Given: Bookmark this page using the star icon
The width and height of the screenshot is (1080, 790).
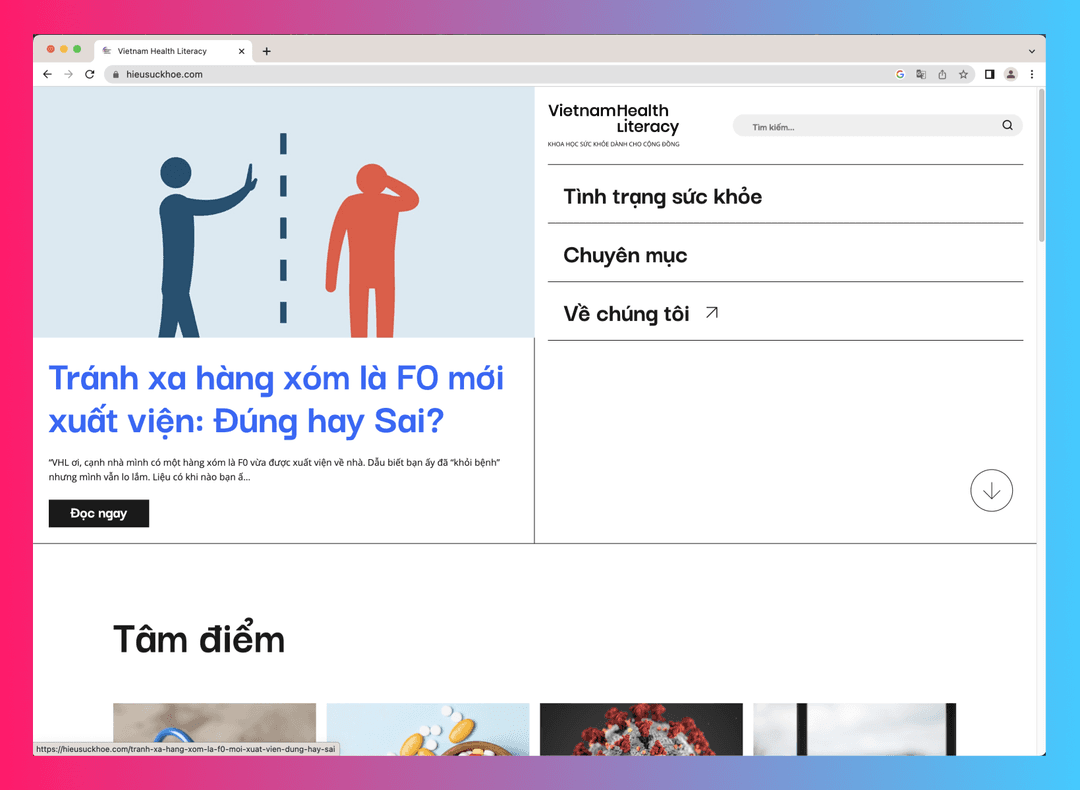Looking at the screenshot, I should click(x=962, y=74).
